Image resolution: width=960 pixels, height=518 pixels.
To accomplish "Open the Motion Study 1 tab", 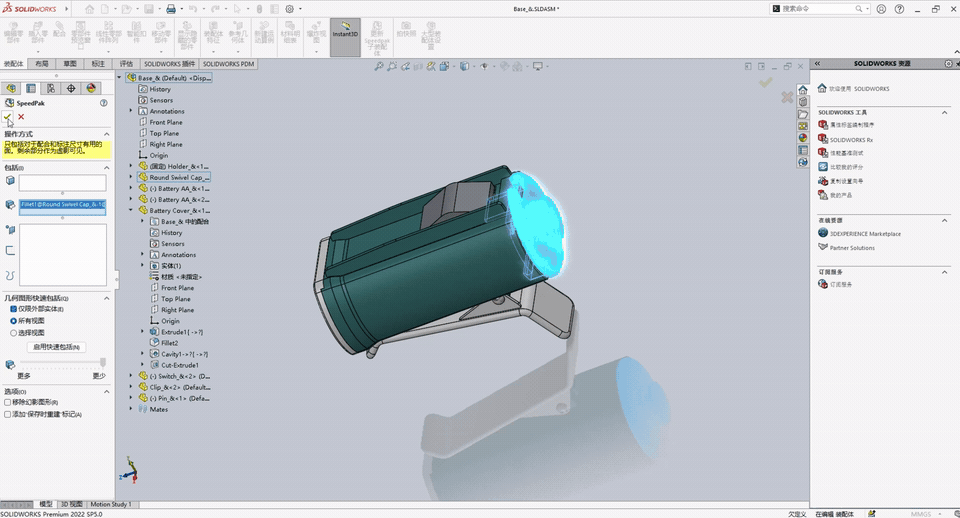I will coord(110,505).
